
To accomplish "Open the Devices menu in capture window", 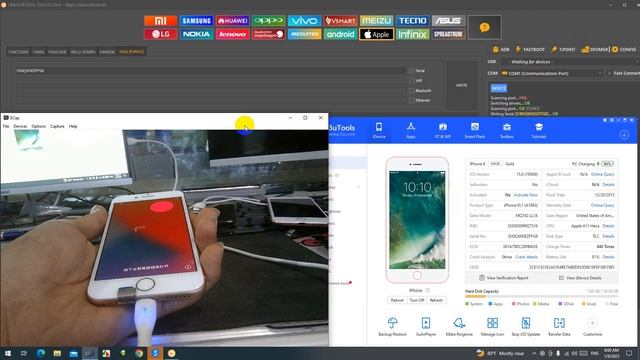I will [x=20, y=126].
